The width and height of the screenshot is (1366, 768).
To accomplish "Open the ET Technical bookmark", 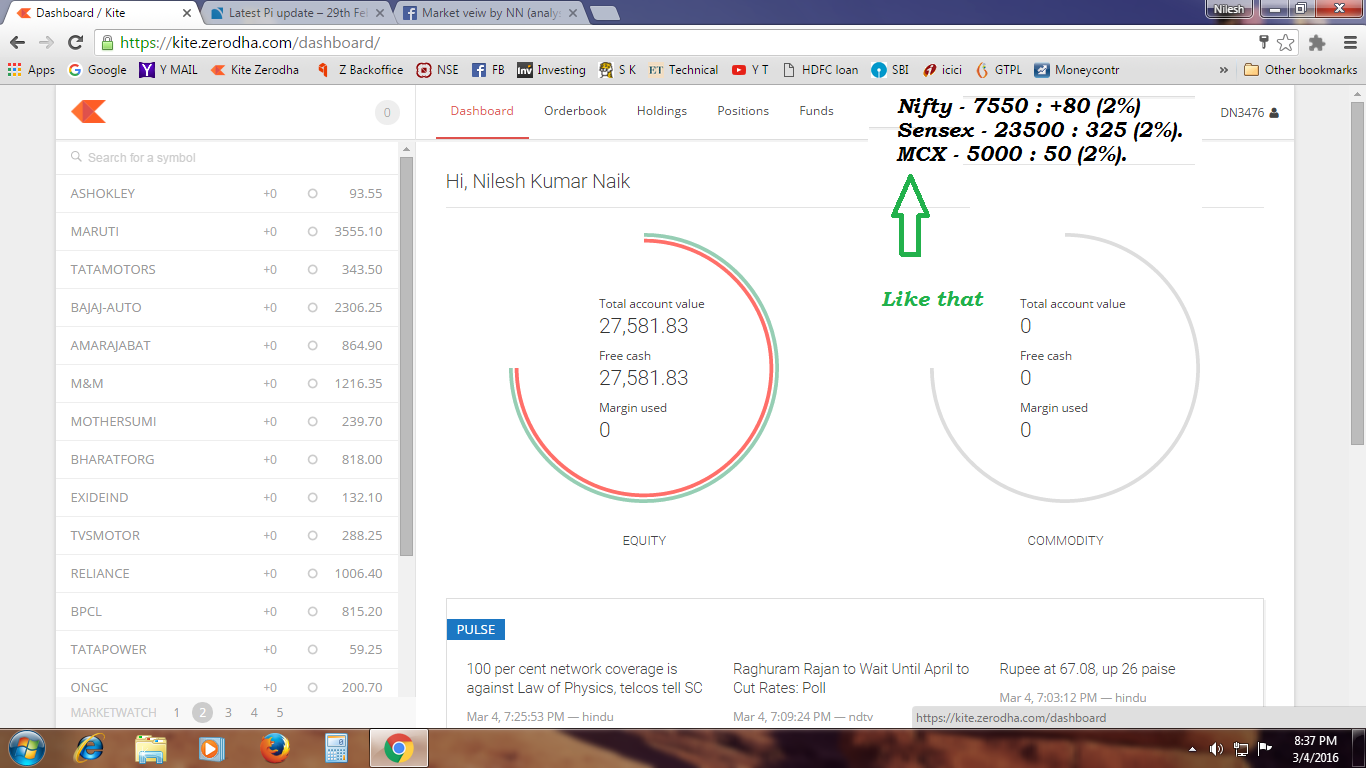I will pos(683,70).
